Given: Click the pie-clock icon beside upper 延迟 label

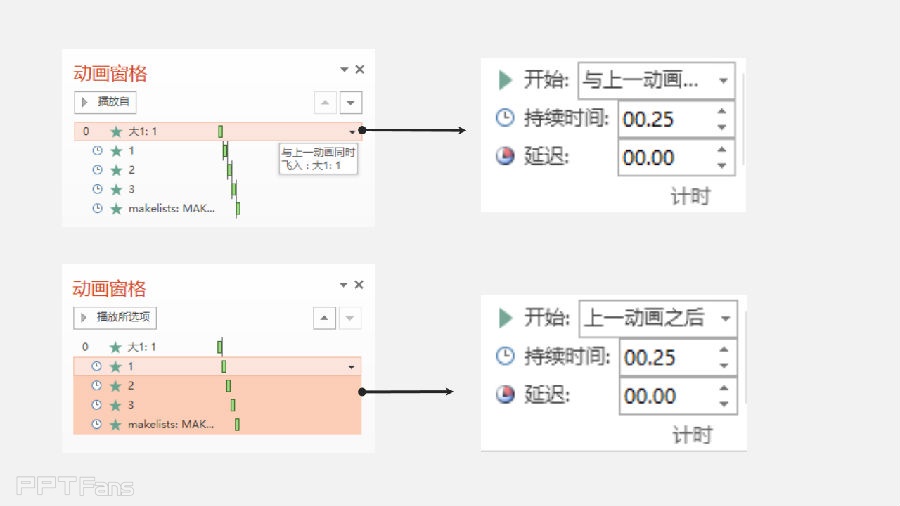Looking at the screenshot, I should pos(505,157).
